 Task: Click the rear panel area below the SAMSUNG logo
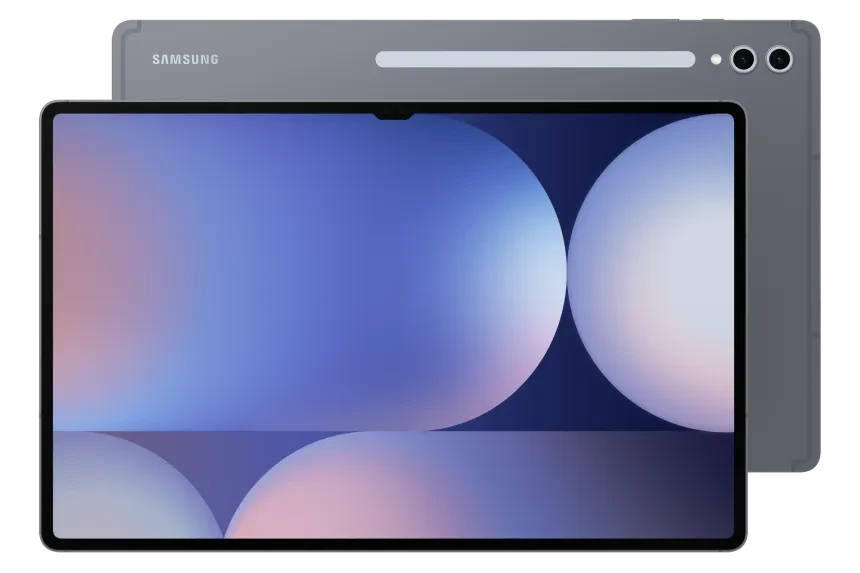pos(185,85)
